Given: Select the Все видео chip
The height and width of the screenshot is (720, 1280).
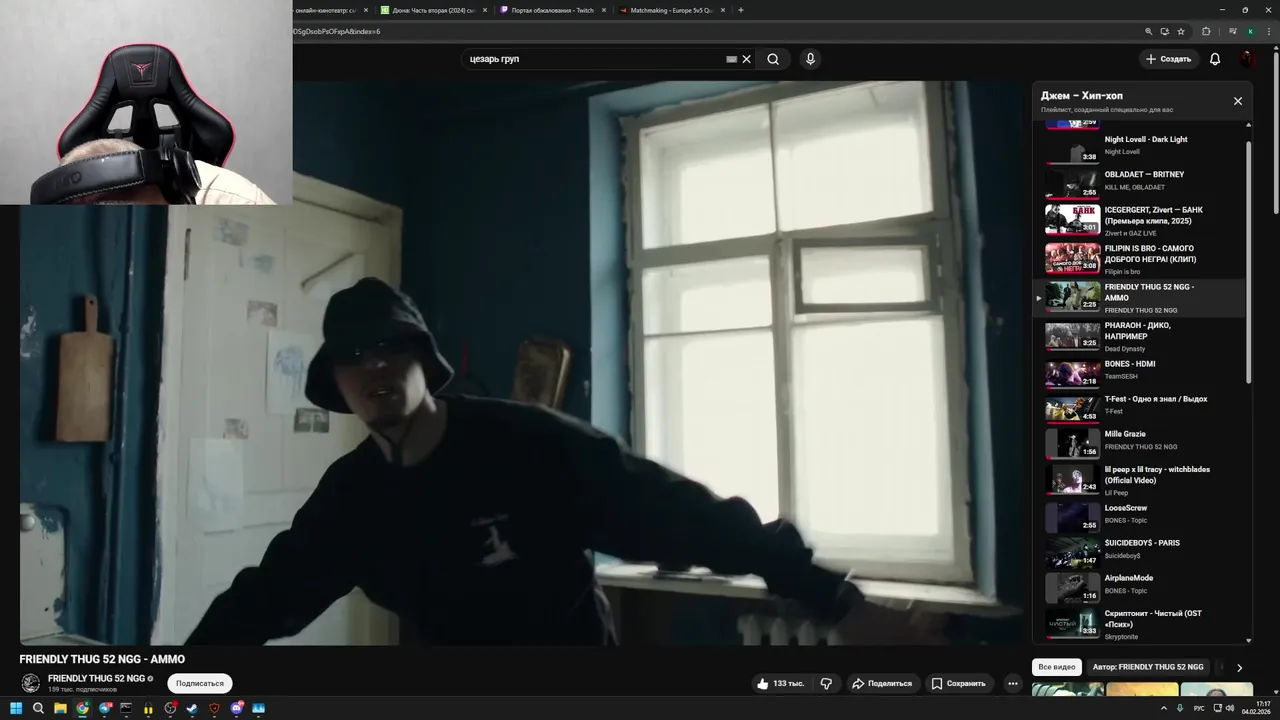Looking at the screenshot, I should 1057,667.
